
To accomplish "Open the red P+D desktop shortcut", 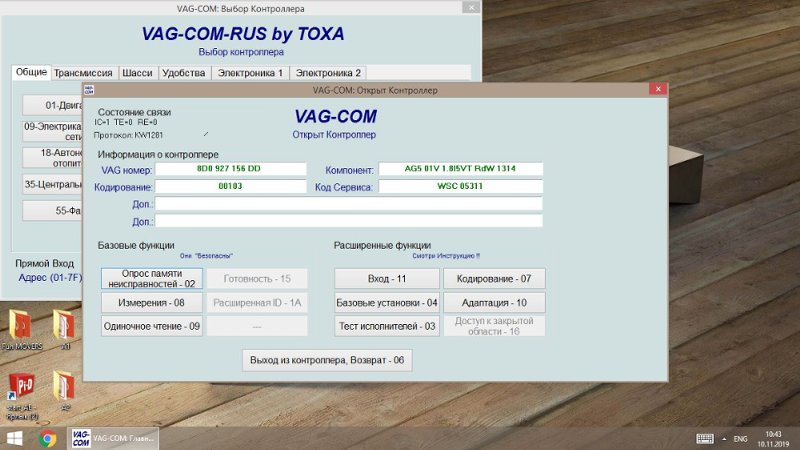I will 21,396.
